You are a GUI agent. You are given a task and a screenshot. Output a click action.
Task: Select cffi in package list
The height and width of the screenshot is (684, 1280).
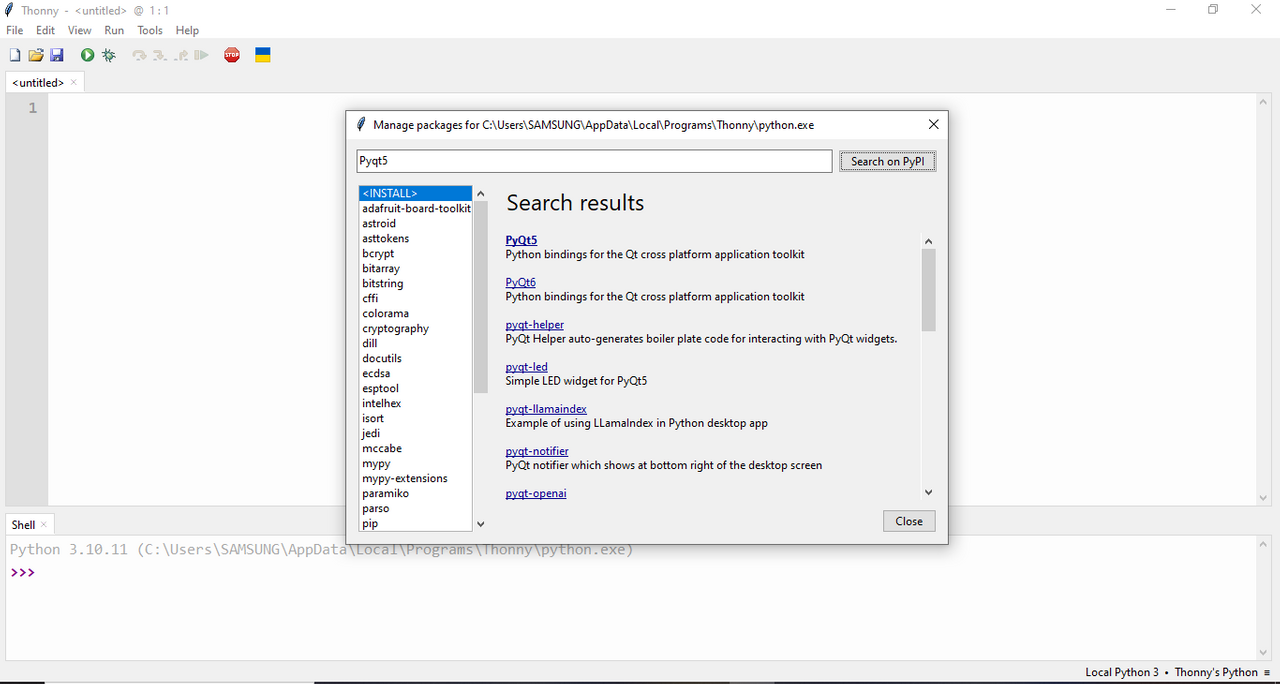click(x=415, y=298)
